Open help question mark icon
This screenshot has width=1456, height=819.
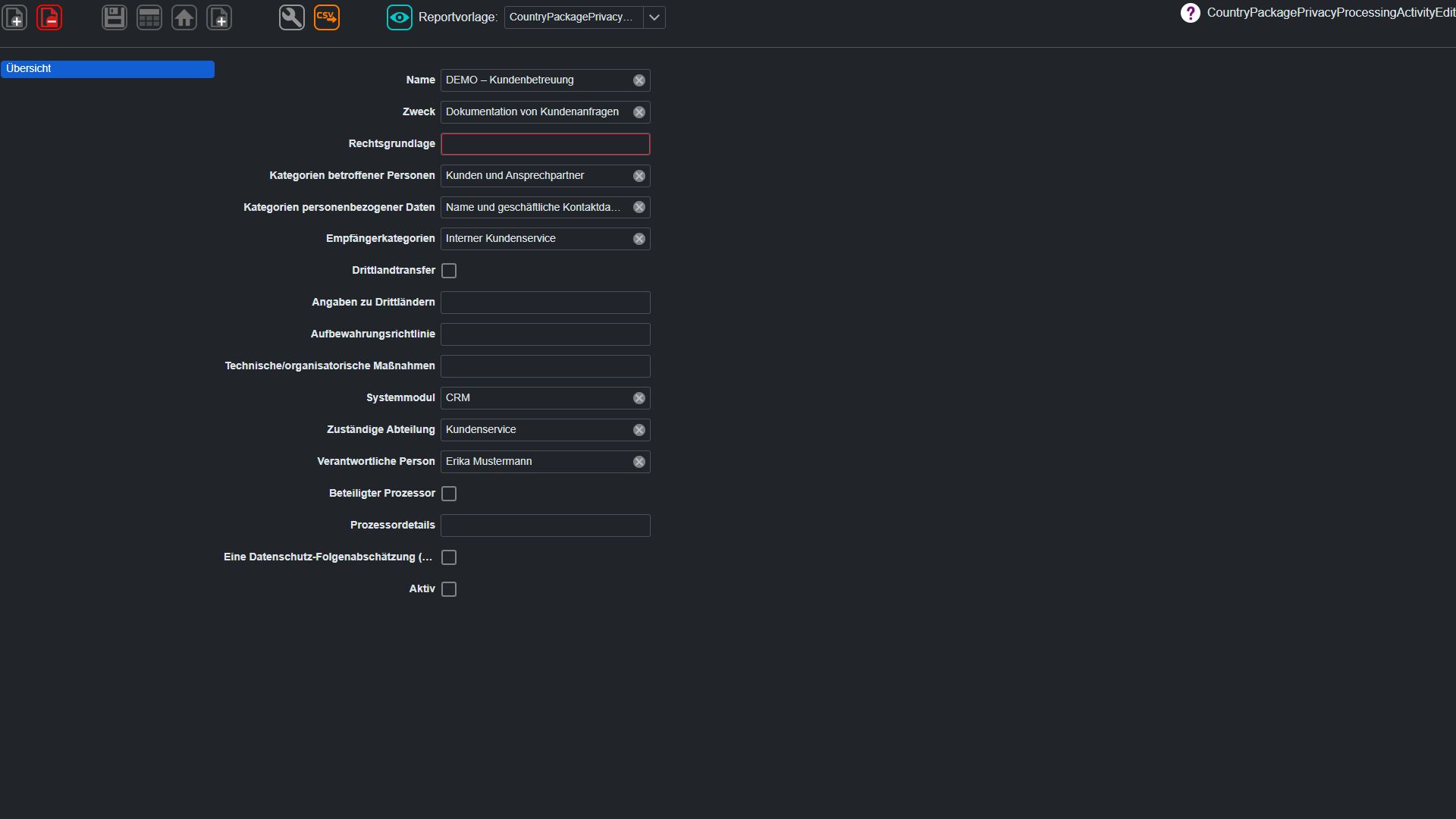(x=1191, y=13)
